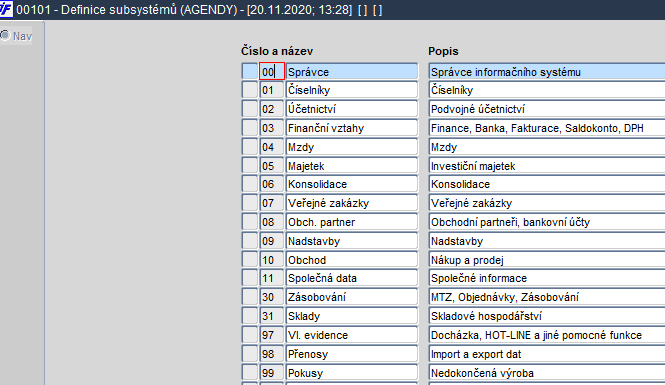The width and height of the screenshot is (665, 385).
Task: Click row selector beside 05 Majetek
Action: [250, 165]
